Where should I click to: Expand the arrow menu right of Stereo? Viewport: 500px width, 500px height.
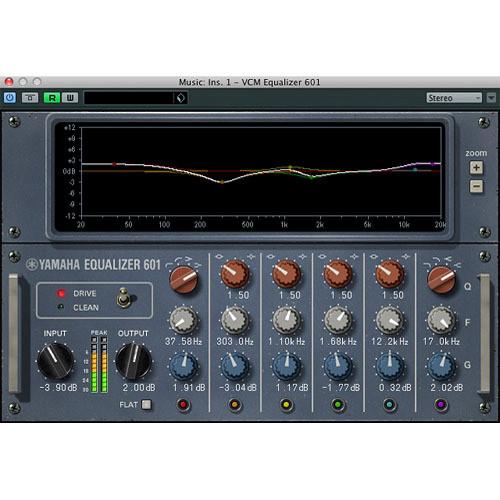coord(491,98)
